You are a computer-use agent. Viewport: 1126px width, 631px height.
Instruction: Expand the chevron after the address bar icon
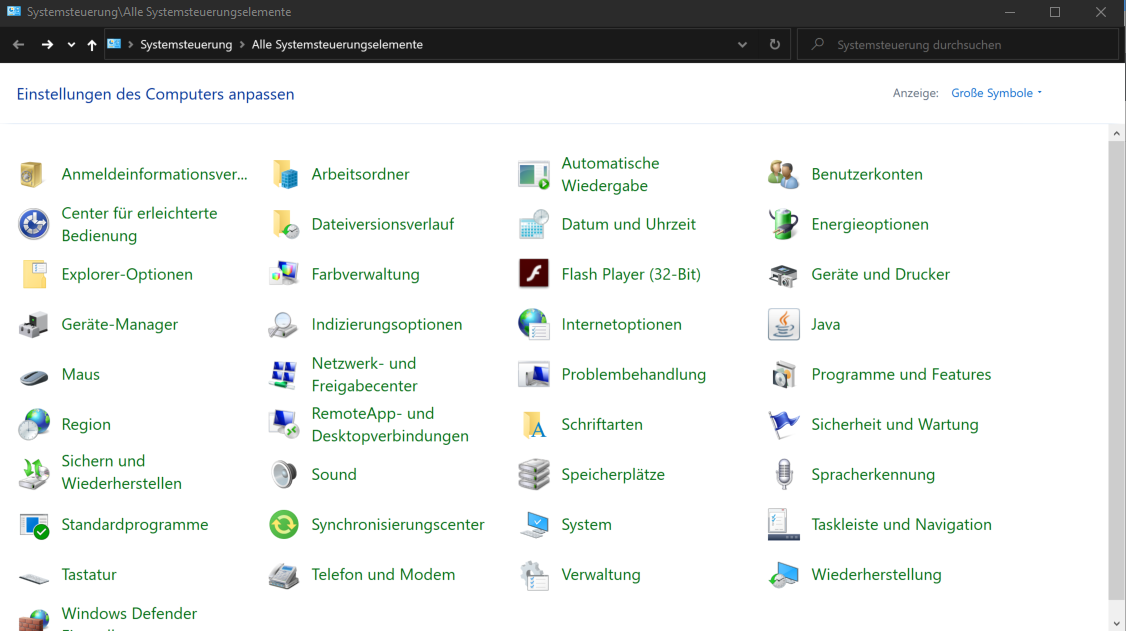pos(131,45)
